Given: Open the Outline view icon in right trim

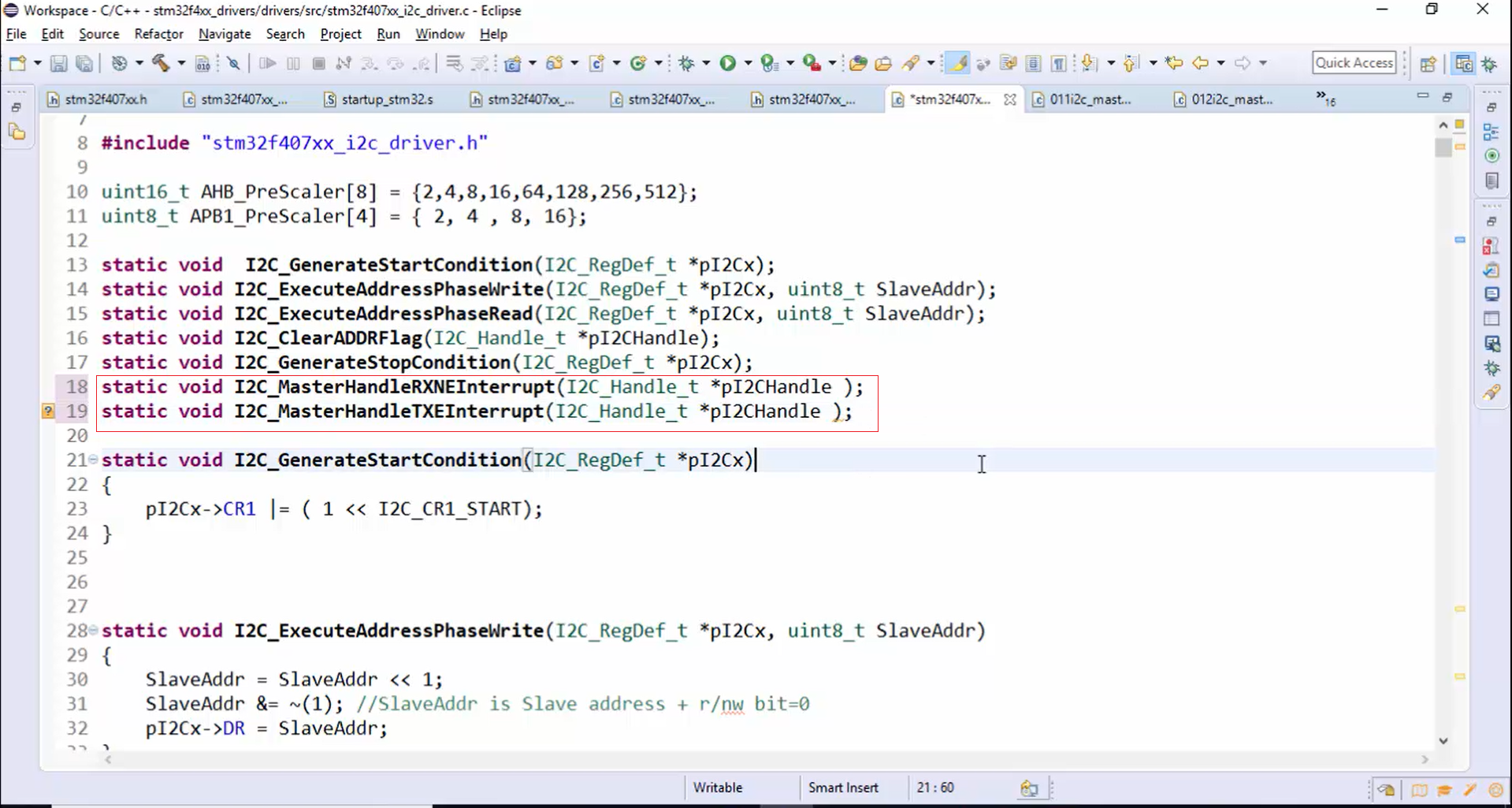Looking at the screenshot, I should coord(1492,132).
